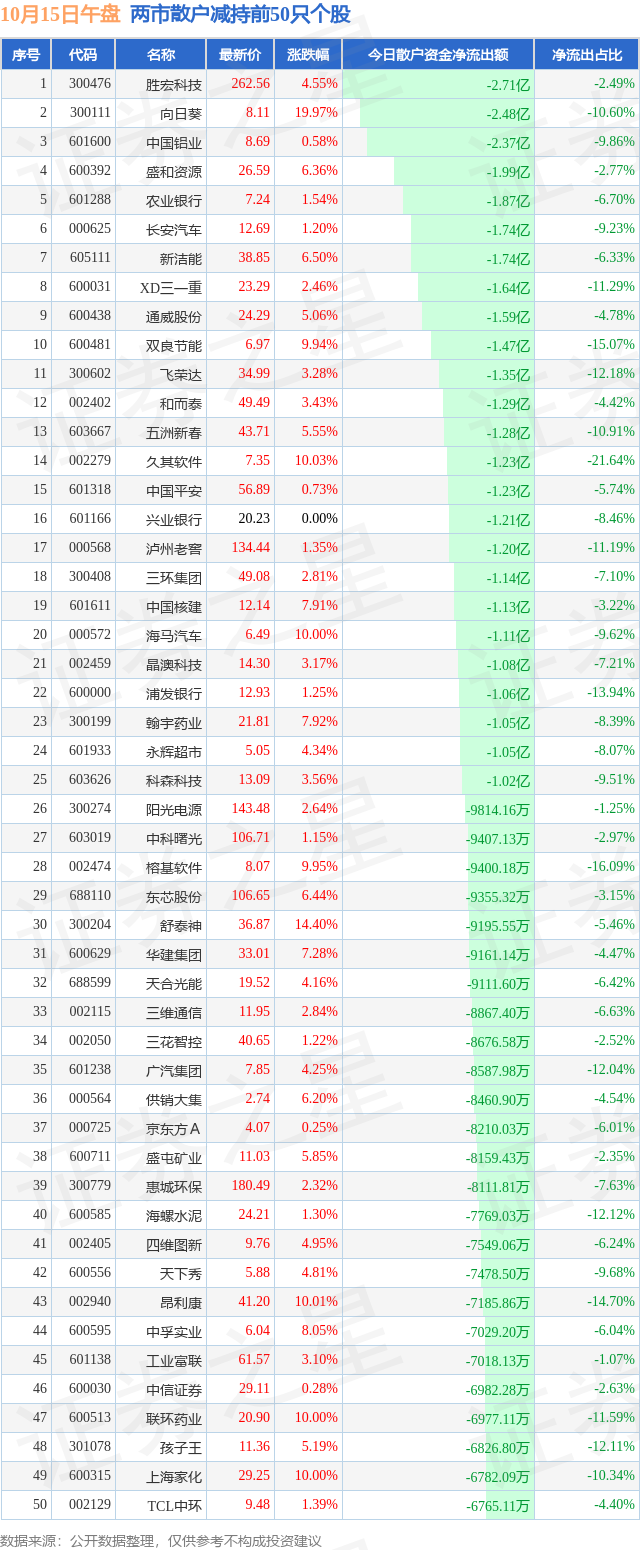The height and width of the screenshot is (1550, 640).
Task: Select stock name 供销大集
Action: pyautogui.click(x=174, y=1099)
